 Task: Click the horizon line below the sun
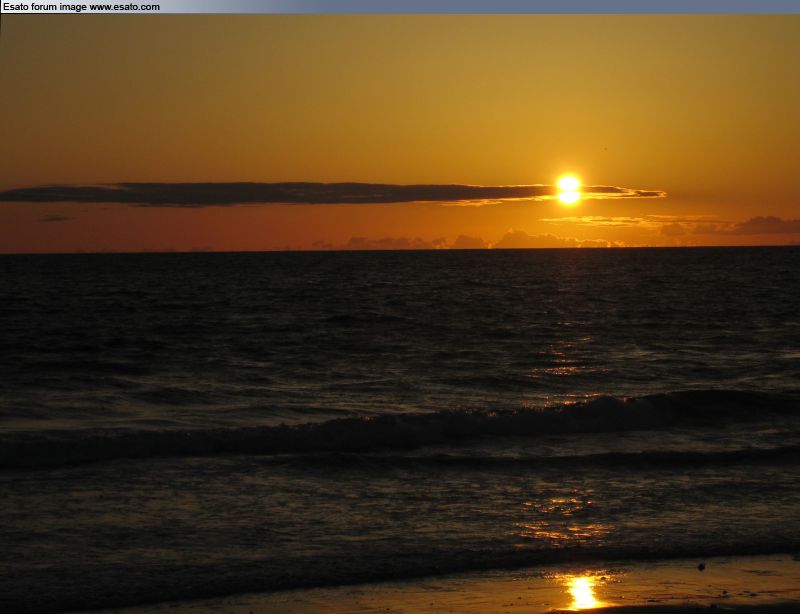568,248
